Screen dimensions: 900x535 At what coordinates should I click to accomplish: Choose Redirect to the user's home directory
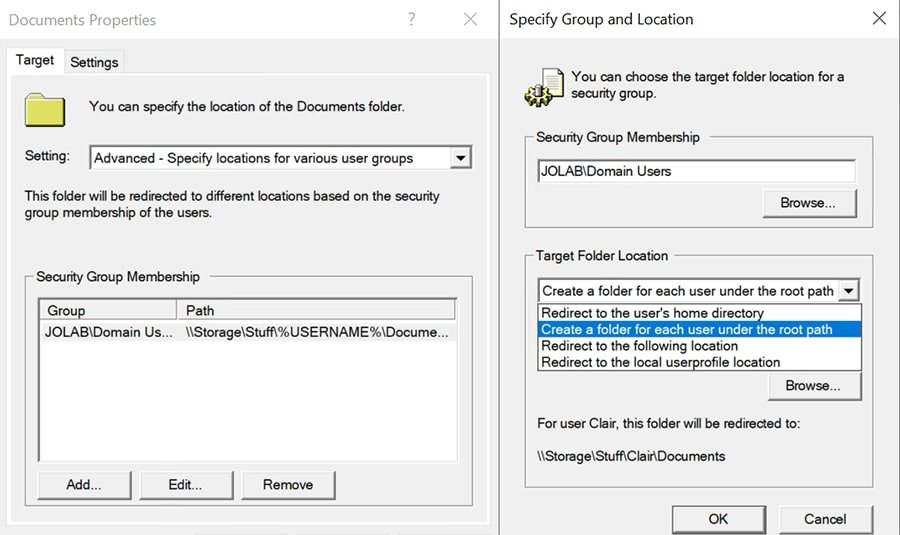point(652,313)
